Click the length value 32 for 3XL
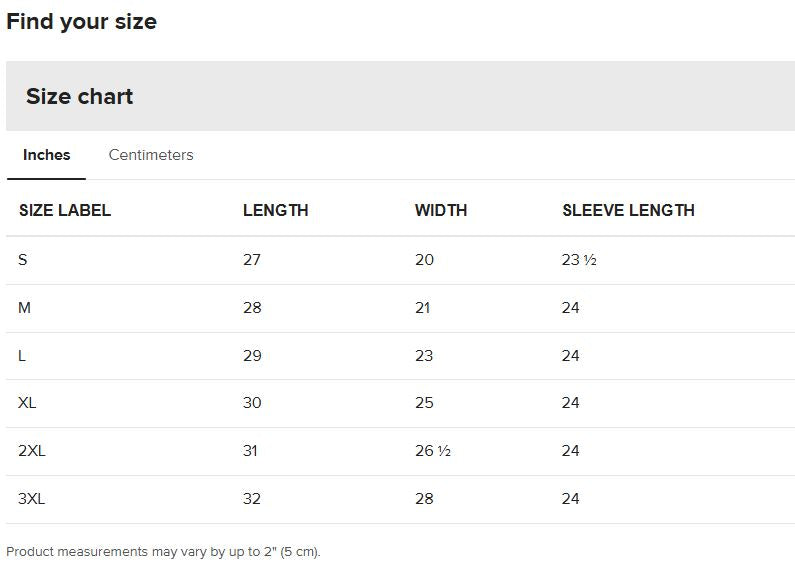 coord(252,499)
